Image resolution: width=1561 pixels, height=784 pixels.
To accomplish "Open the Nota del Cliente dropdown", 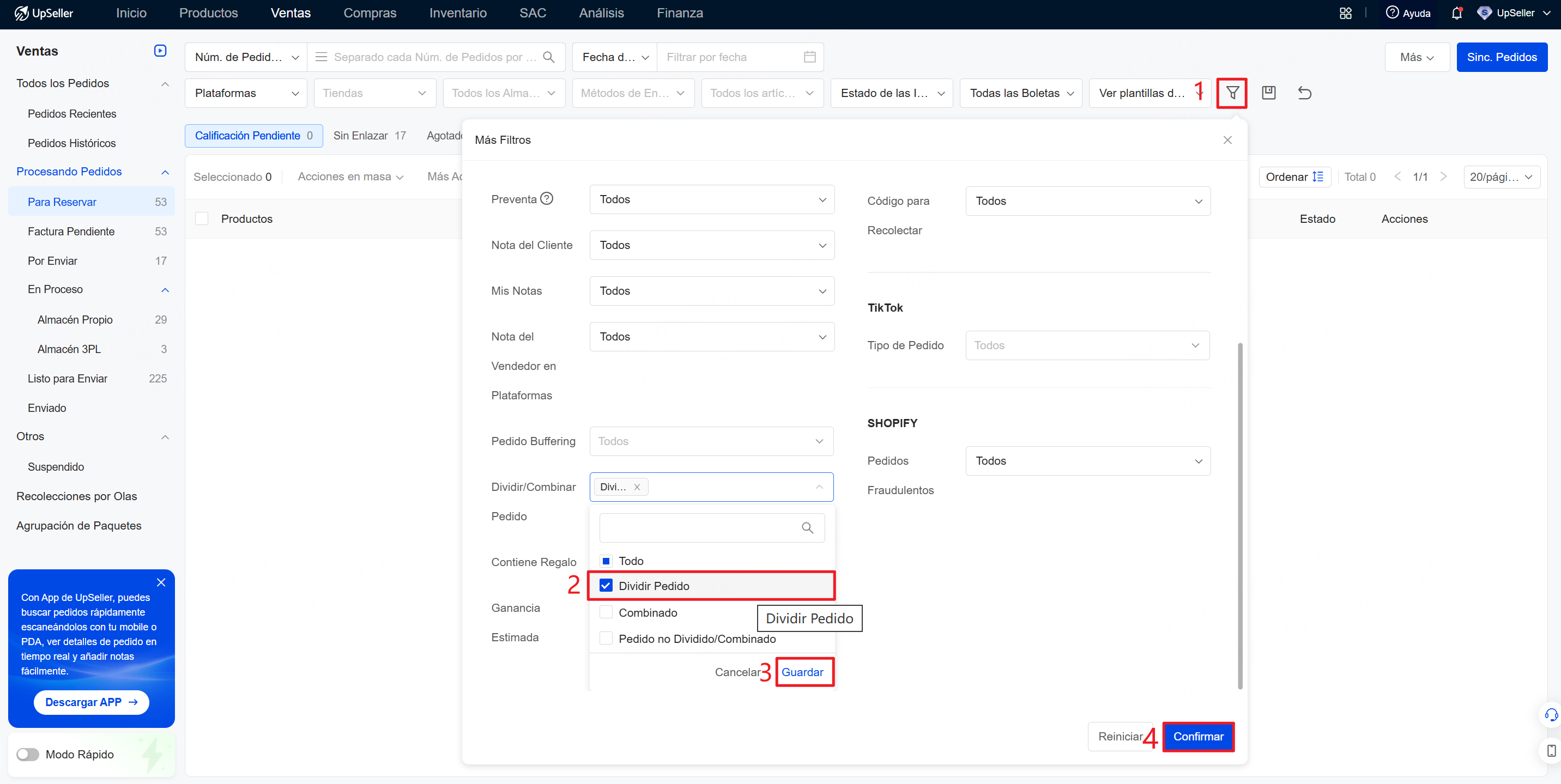I will 711,245.
